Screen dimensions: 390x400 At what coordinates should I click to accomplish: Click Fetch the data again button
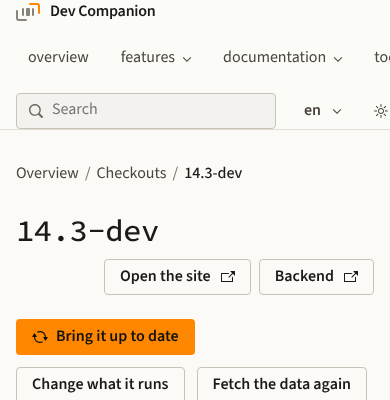point(282,384)
